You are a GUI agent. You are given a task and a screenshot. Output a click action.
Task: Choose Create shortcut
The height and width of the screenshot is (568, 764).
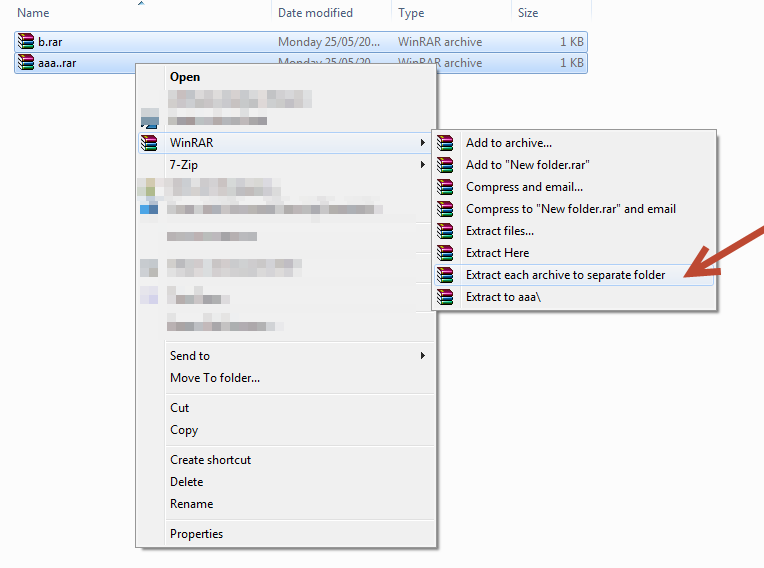click(x=210, y=460)
